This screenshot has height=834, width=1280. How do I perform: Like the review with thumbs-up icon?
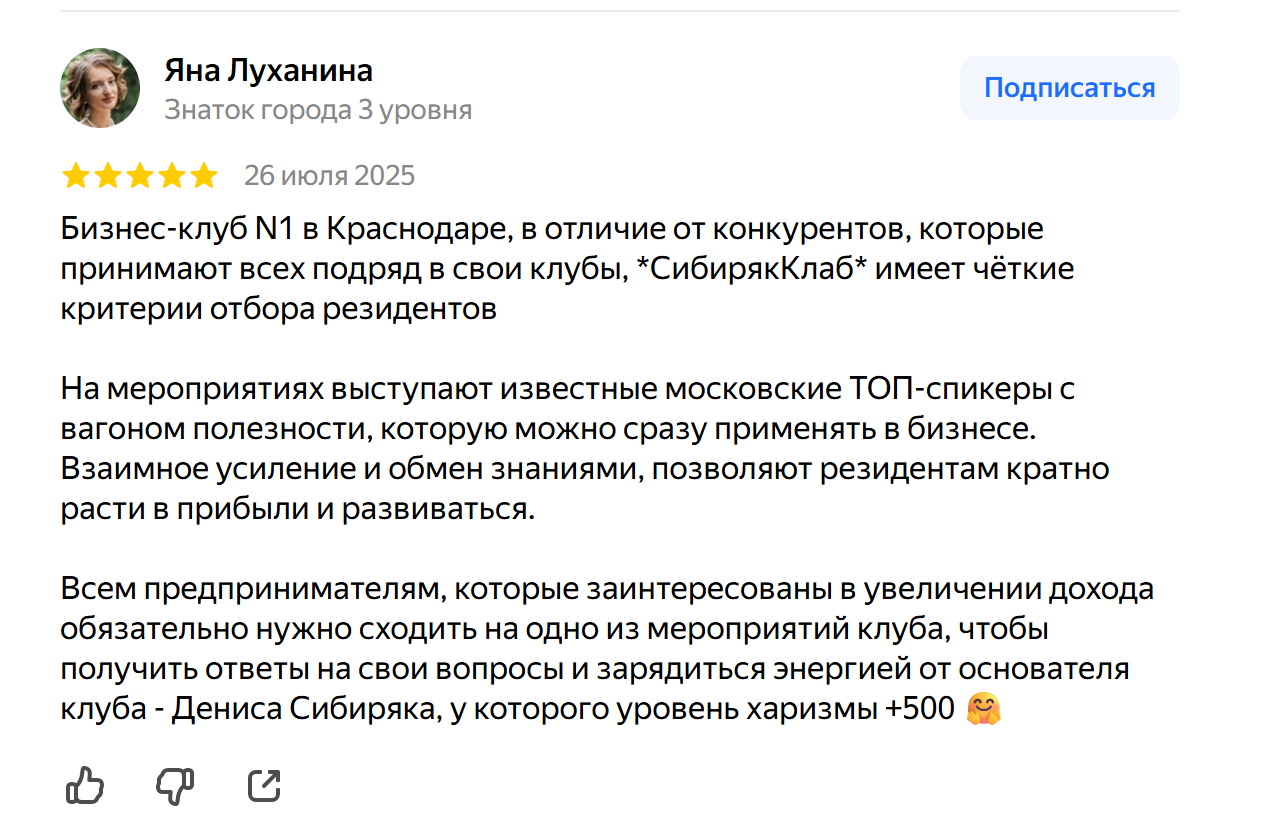click(x=85, y=786)
